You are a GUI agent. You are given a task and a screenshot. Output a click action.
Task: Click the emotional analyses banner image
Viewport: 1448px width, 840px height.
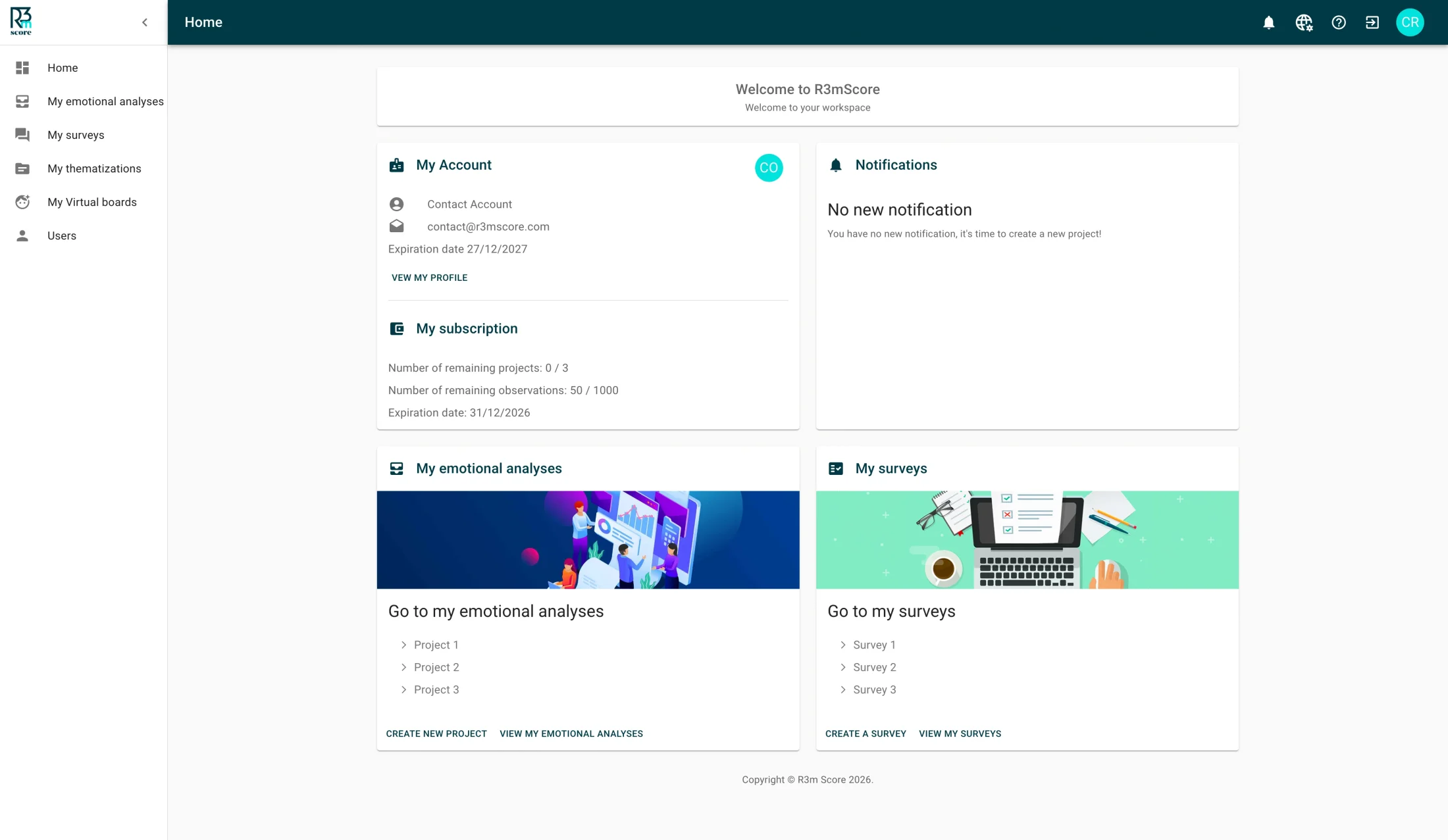[588, 540]
